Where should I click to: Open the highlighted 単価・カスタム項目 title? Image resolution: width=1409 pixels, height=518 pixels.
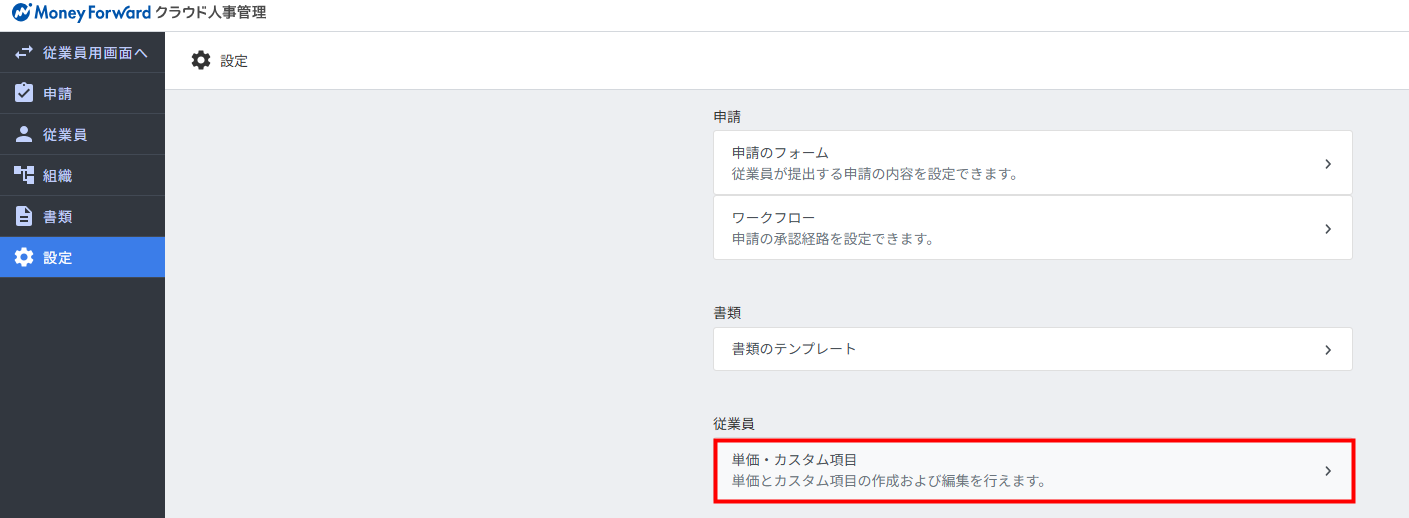(x=794, y=460)
